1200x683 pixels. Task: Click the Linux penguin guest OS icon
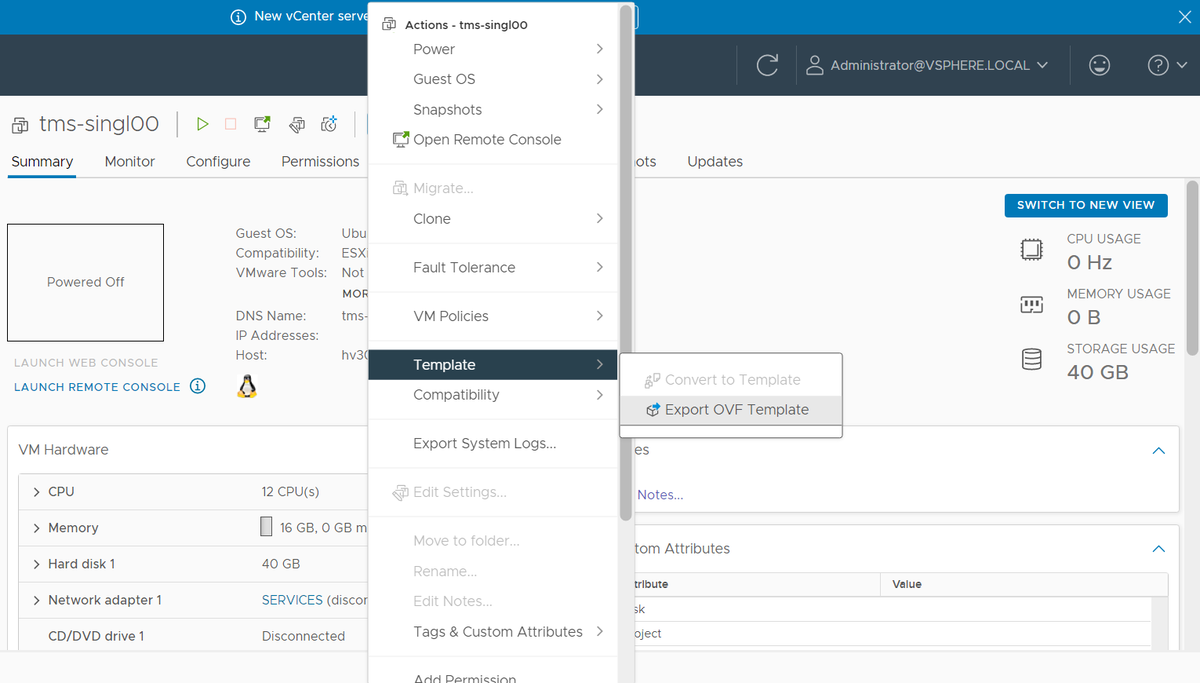click(247, 386)
